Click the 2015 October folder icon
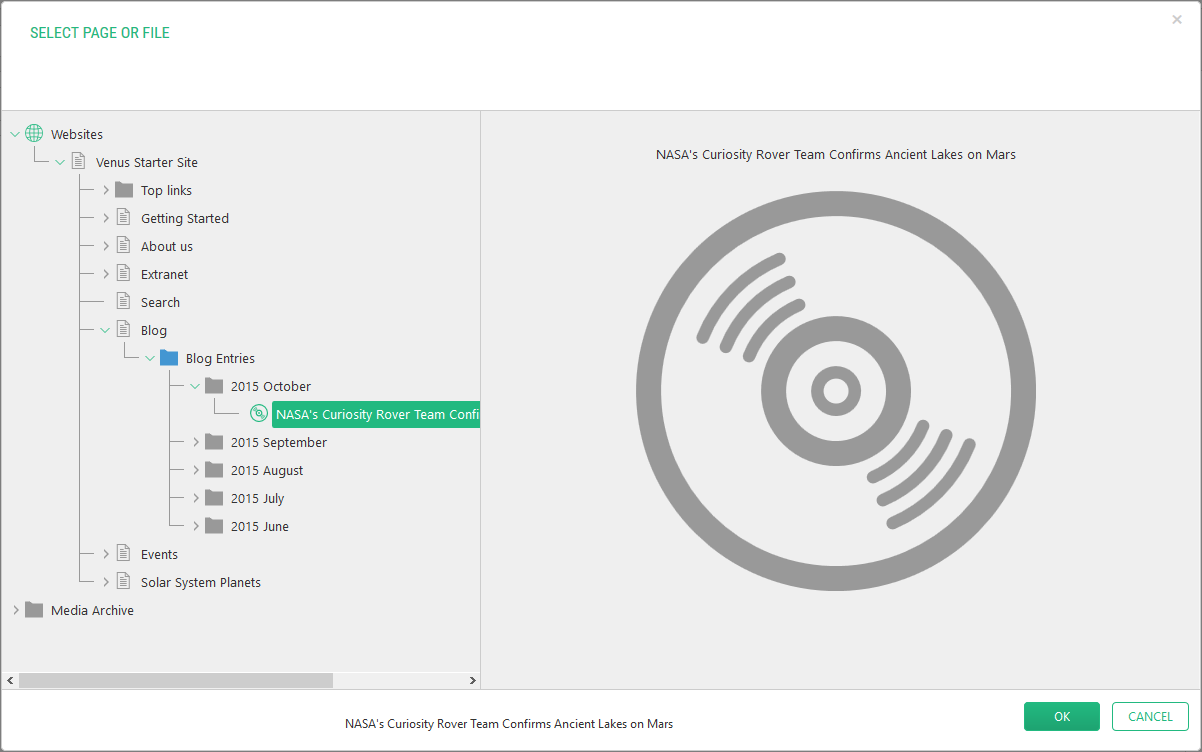This screenshot has width=1202, height=752. [x=214, y=386]
